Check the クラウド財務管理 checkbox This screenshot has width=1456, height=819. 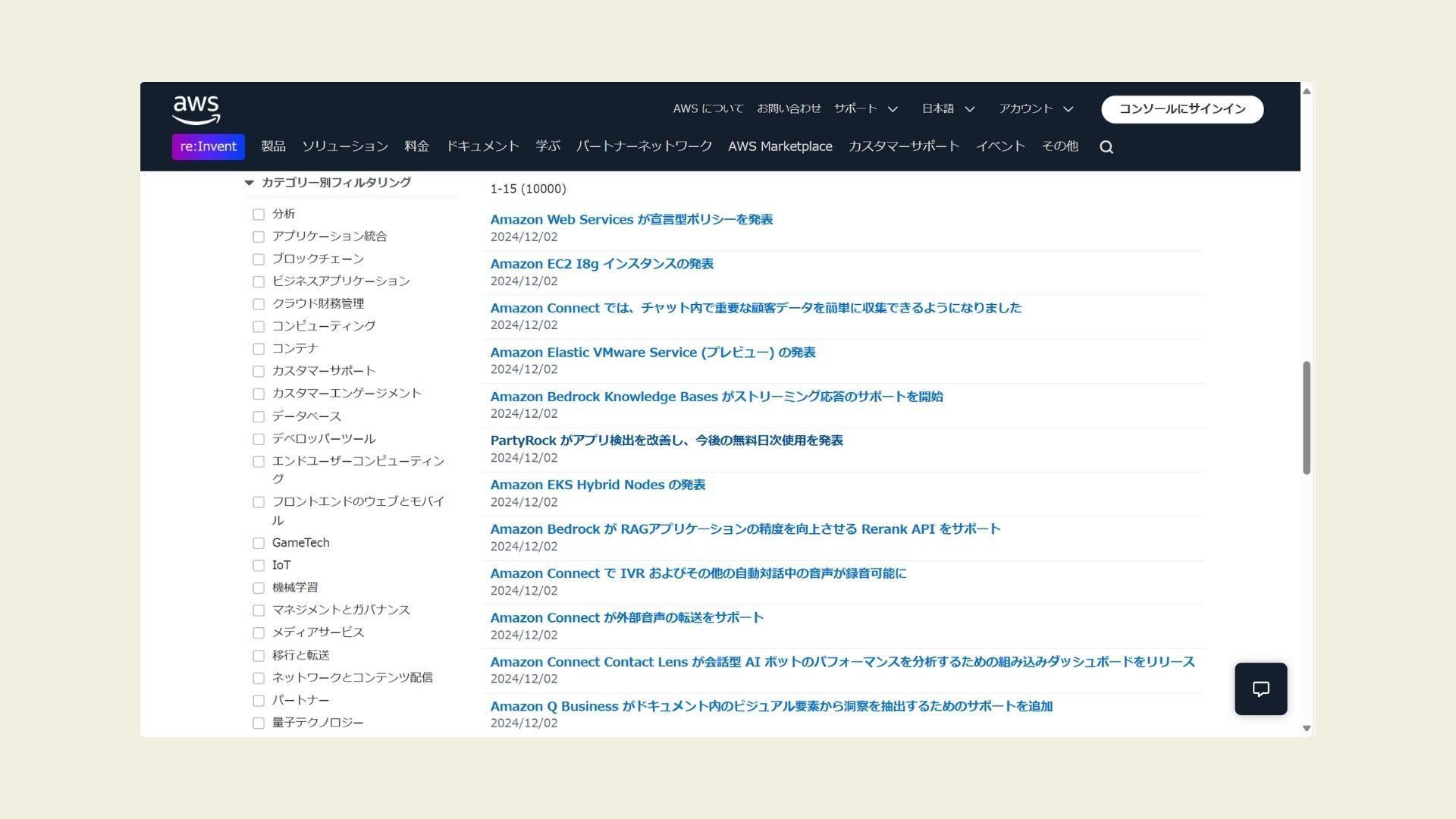[259, 304]
